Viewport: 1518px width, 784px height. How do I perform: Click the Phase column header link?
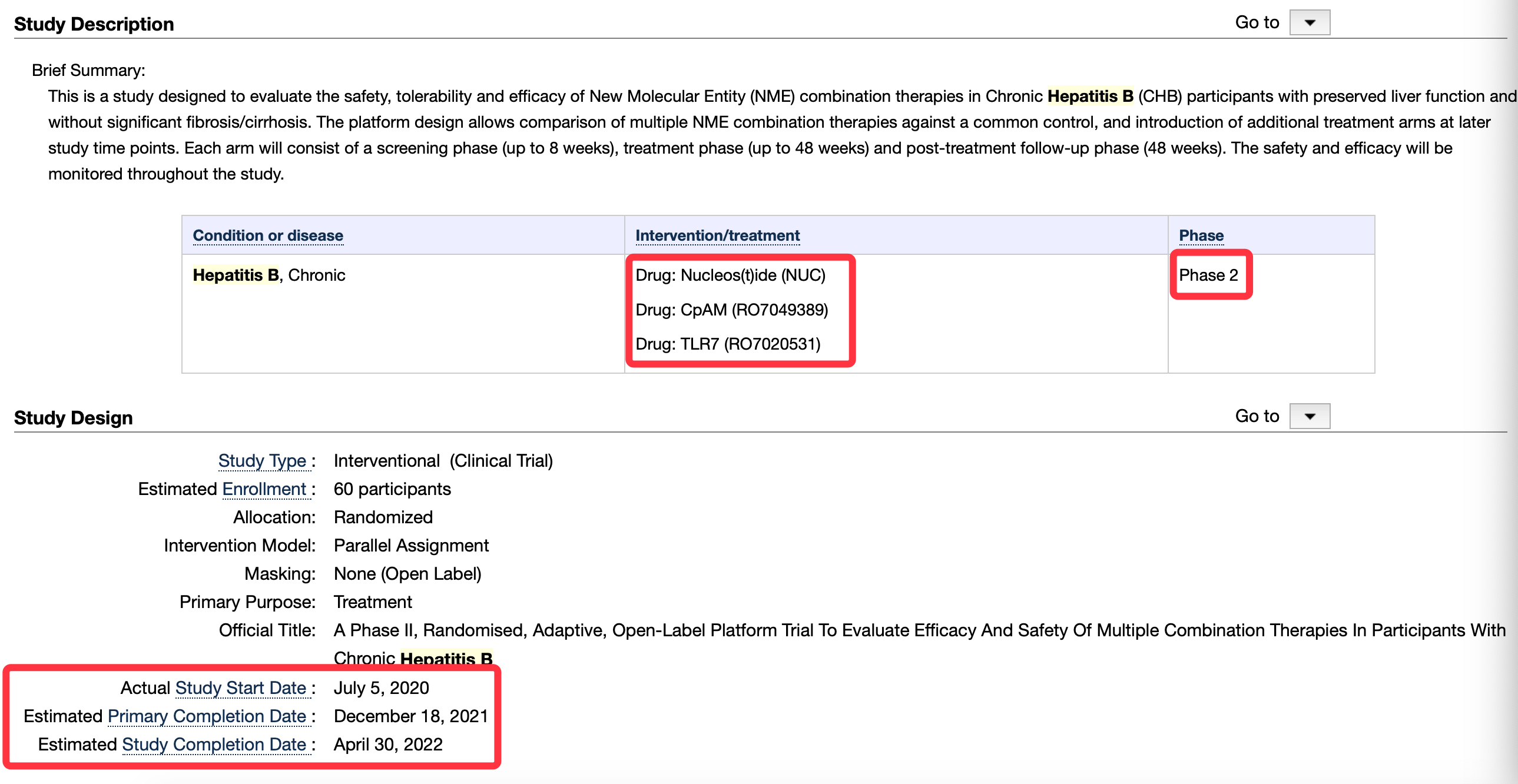(x=1201, y=235)
